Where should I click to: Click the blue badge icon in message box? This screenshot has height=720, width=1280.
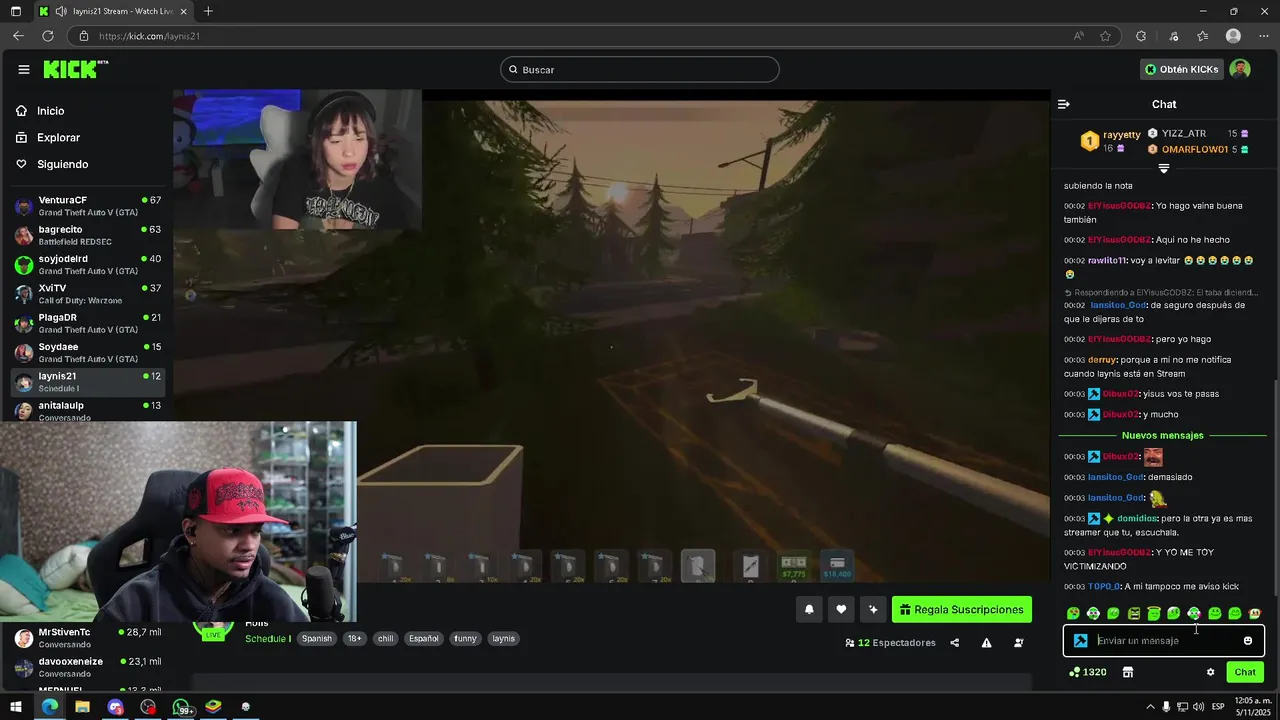(x=1080, y=641)
